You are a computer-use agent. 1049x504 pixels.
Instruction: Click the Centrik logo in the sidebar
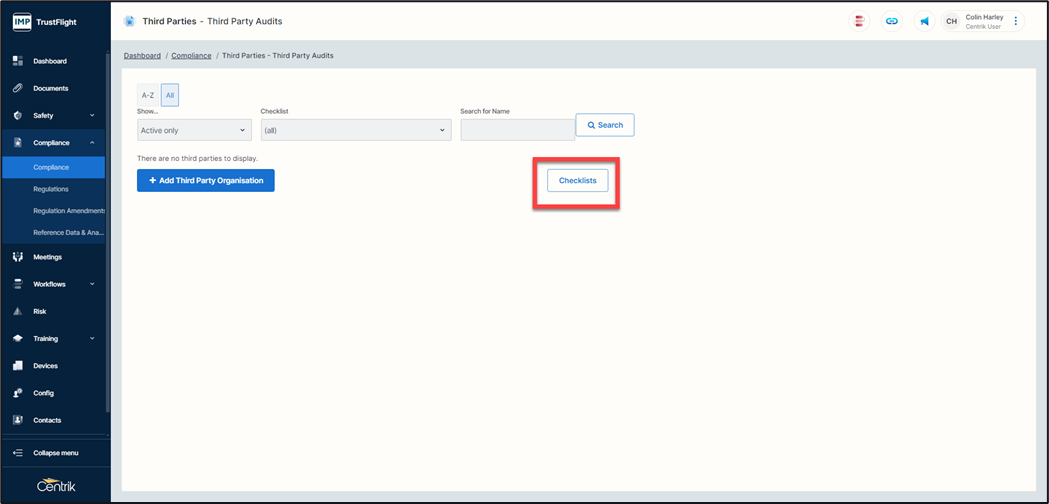56,486
